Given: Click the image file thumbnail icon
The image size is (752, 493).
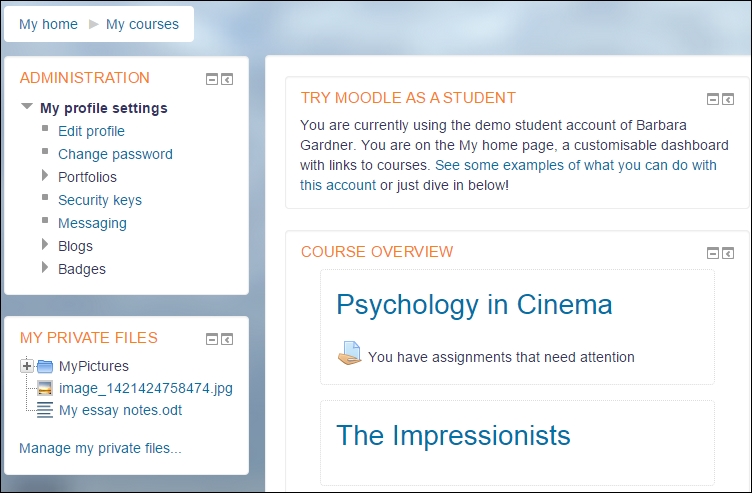Looking at the screenshot, I should click(x=45, y=388).
